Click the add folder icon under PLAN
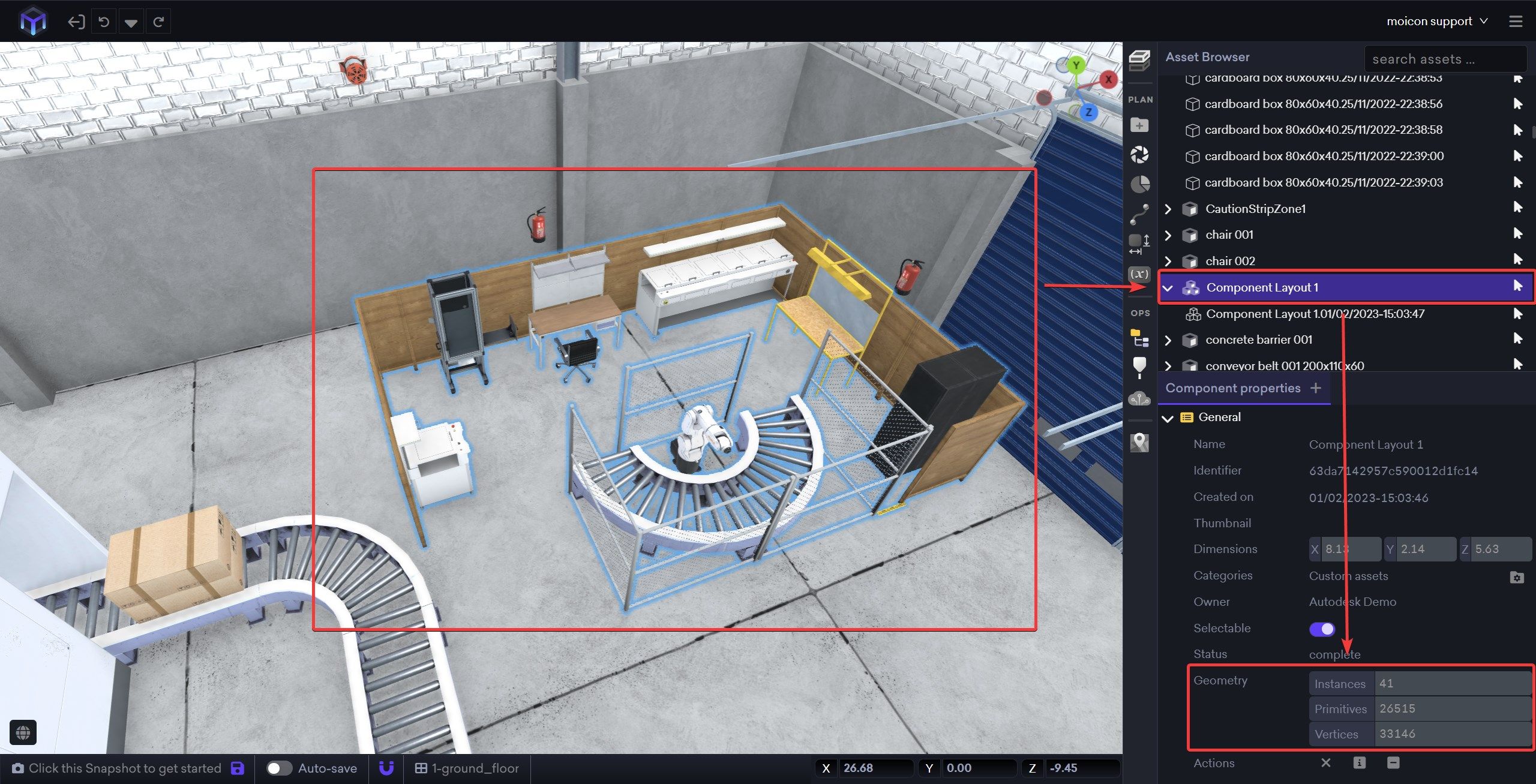 pos(1139,125)
